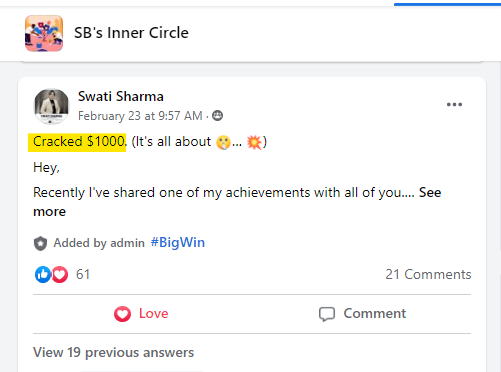The height and width of the screenshot is (372, 501).
Task: Open Swati Sharma's profile name link
Action: coord(121,96)
